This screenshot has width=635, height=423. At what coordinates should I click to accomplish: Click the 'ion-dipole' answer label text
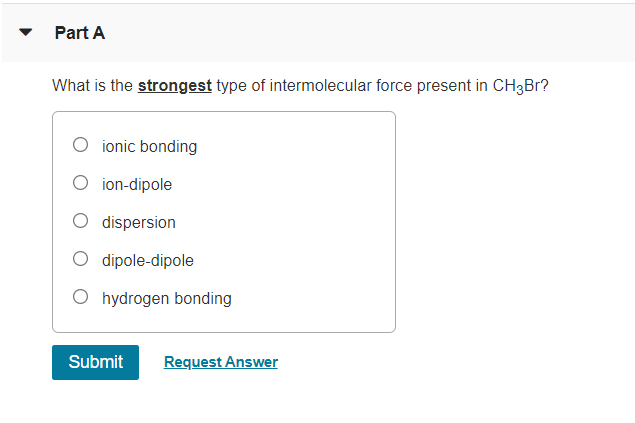[137, 185]
